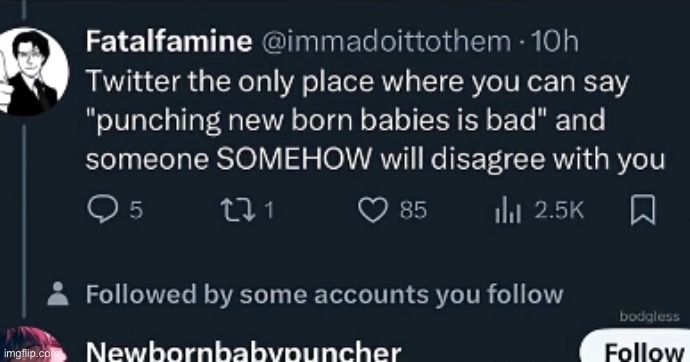Click the Newbornbabypuncher username

(x=243, y=352)
